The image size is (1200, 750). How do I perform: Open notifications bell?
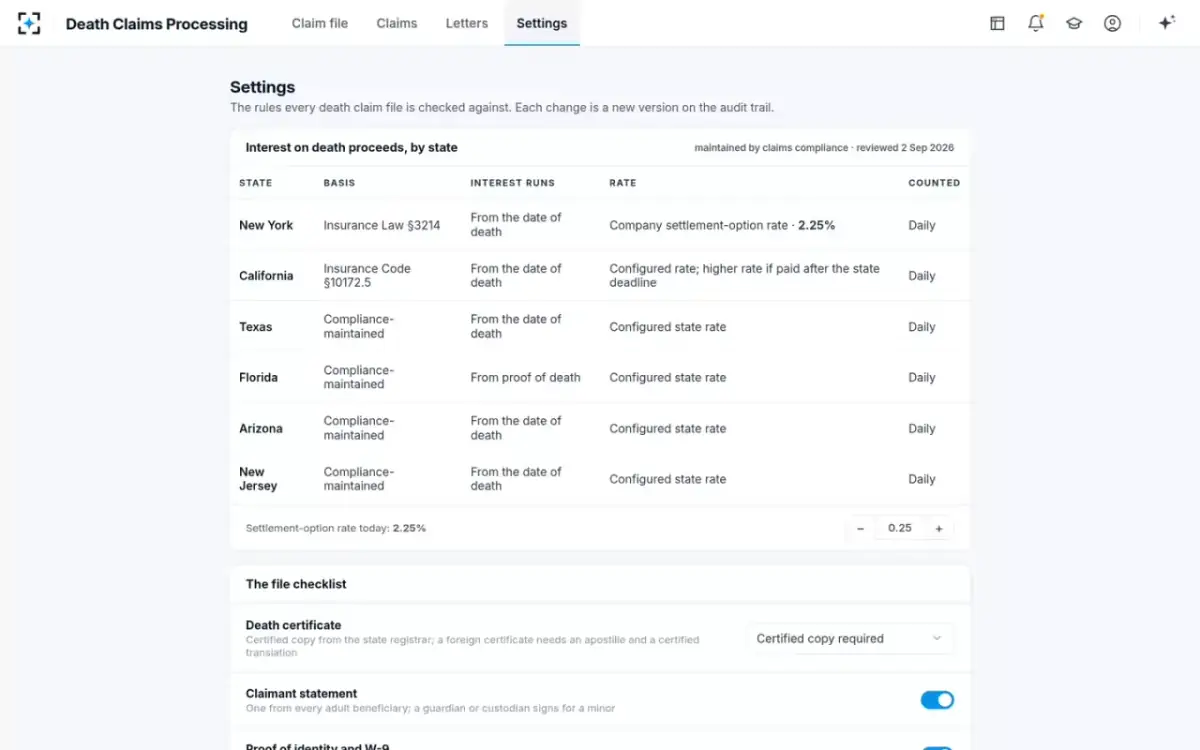coord(1036,23)
